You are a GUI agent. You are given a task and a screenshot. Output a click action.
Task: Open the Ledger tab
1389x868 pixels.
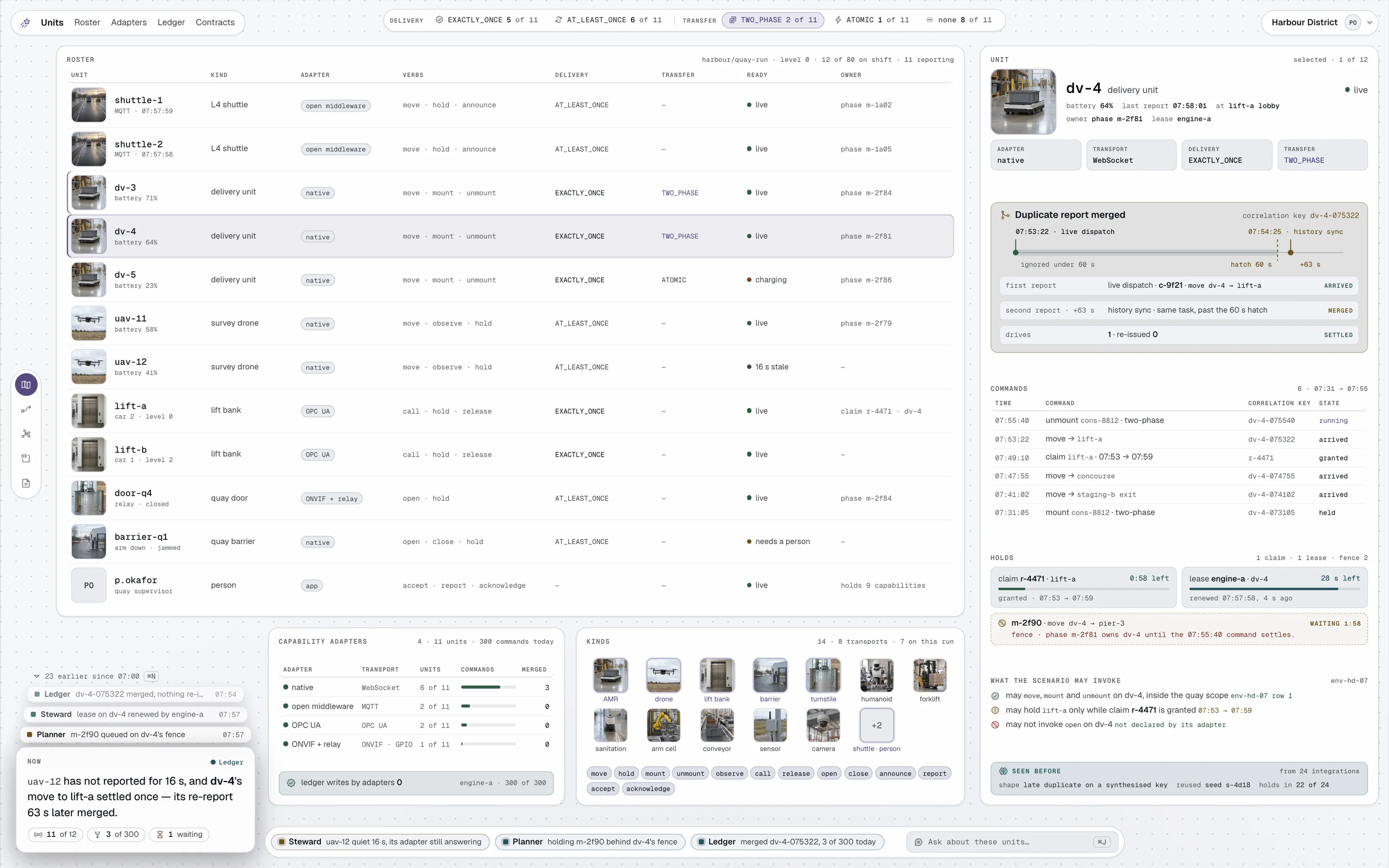pos(171,22)
